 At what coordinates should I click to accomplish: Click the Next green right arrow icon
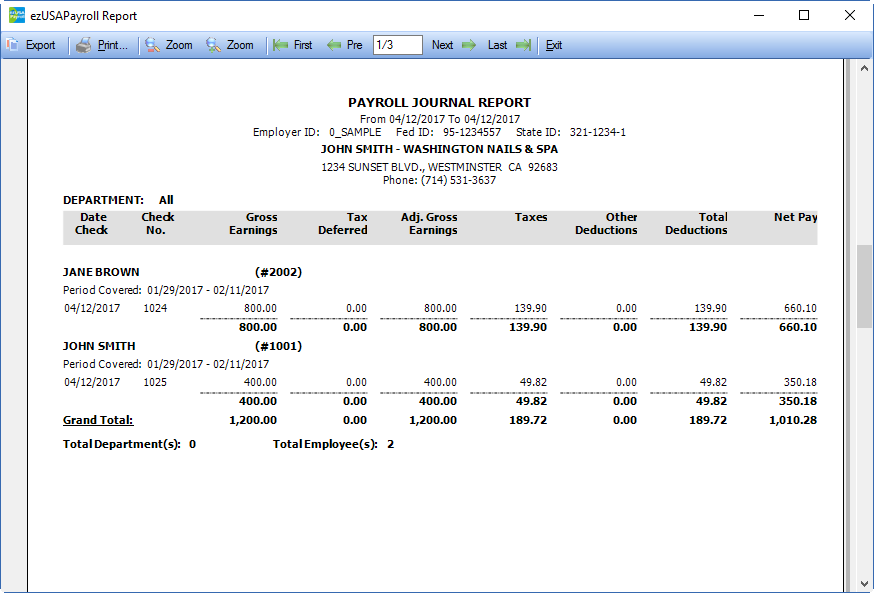(x=469, y=45)
